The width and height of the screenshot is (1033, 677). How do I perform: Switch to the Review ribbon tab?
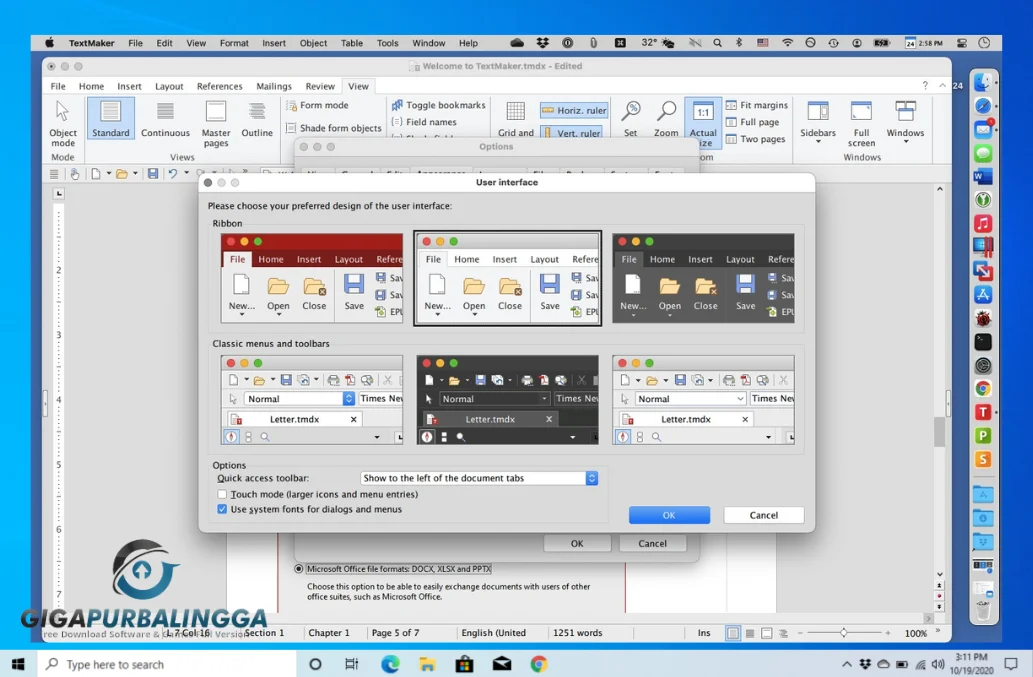click(x=320, y=86)
